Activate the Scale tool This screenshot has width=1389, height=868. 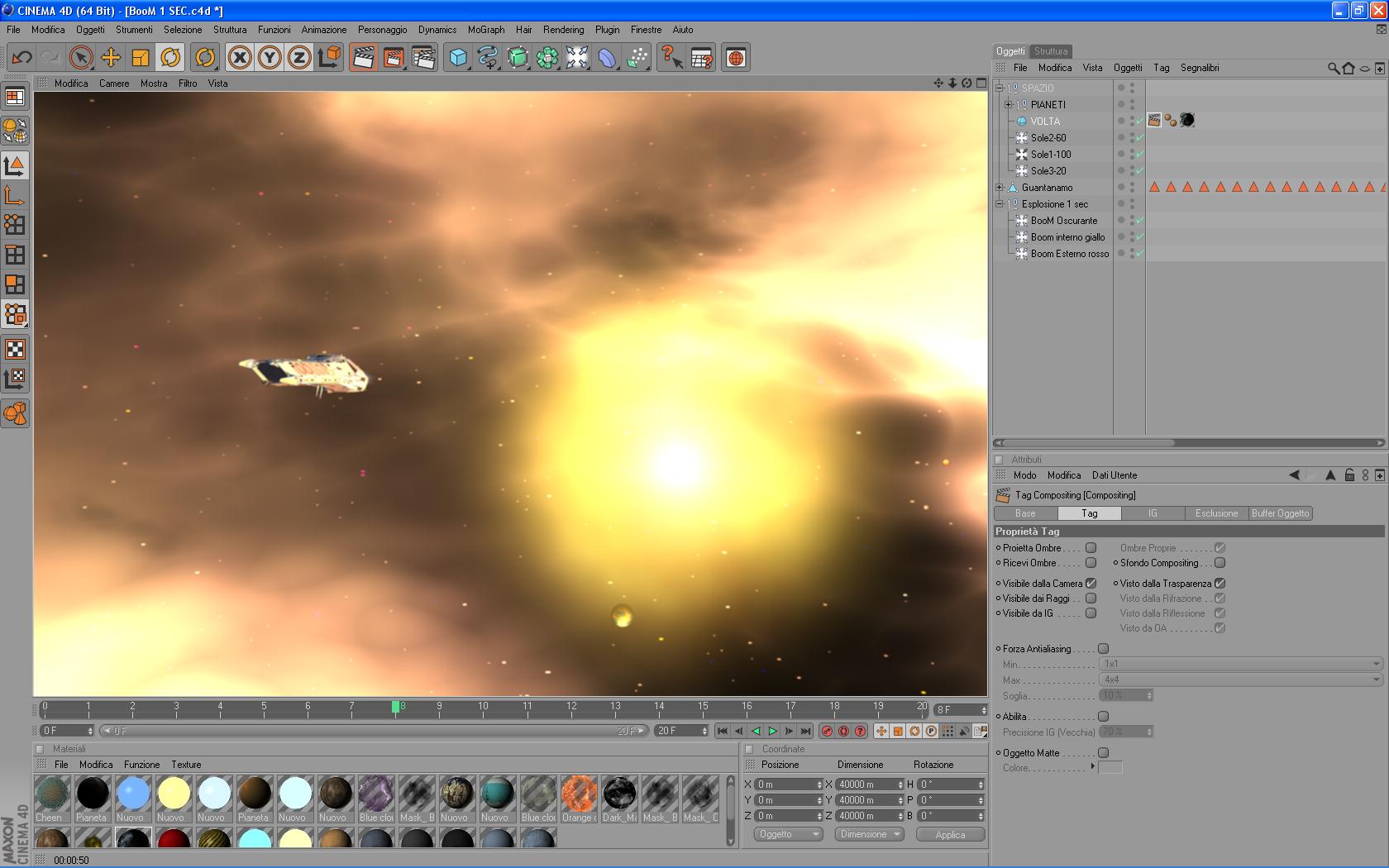tap(141, 57)
